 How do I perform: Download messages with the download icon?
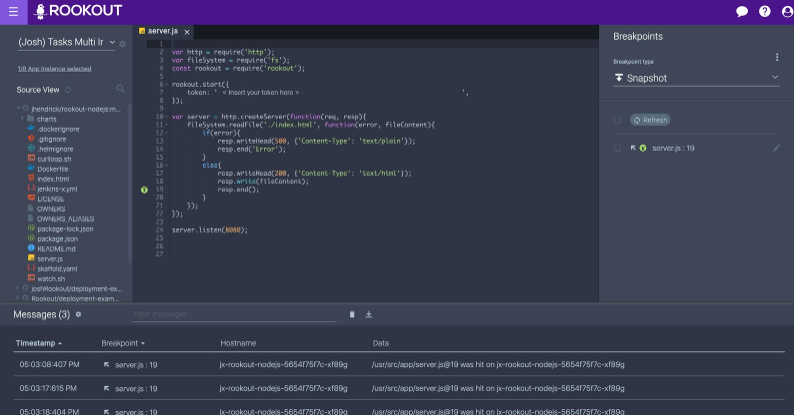click(x=369, y=315)
